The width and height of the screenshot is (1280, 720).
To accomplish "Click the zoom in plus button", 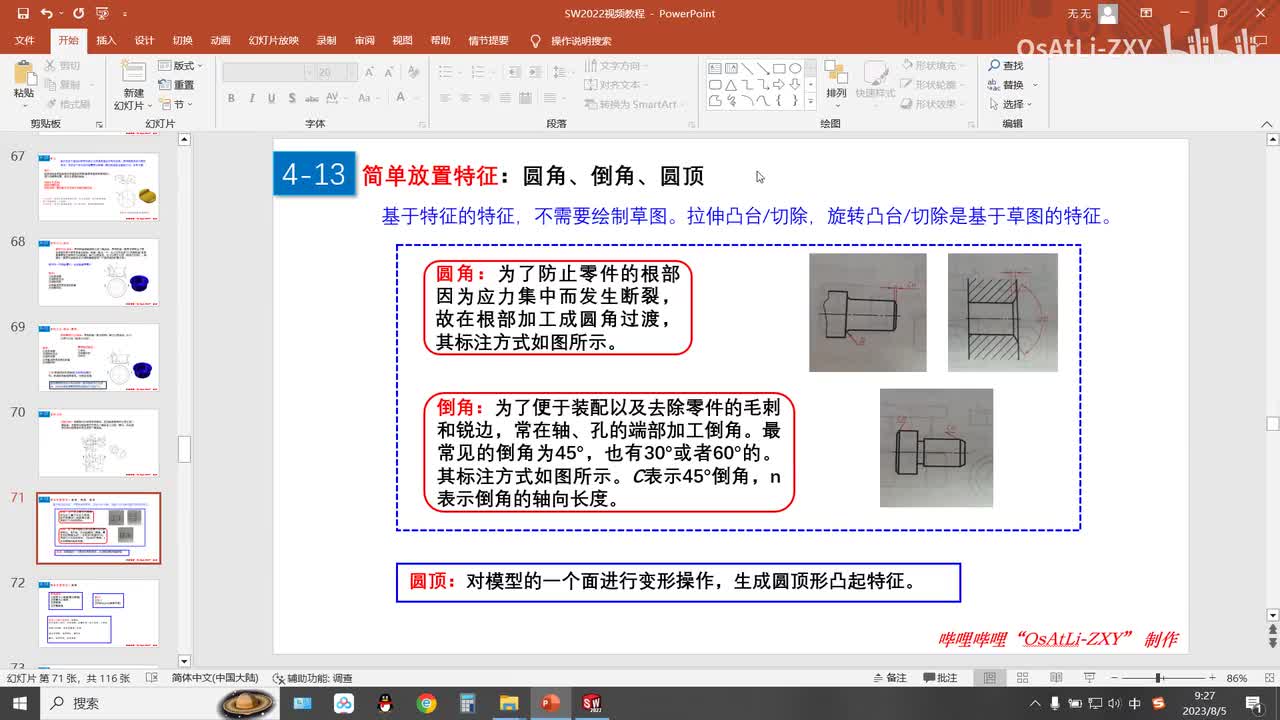I will [x=1212, y=678].
